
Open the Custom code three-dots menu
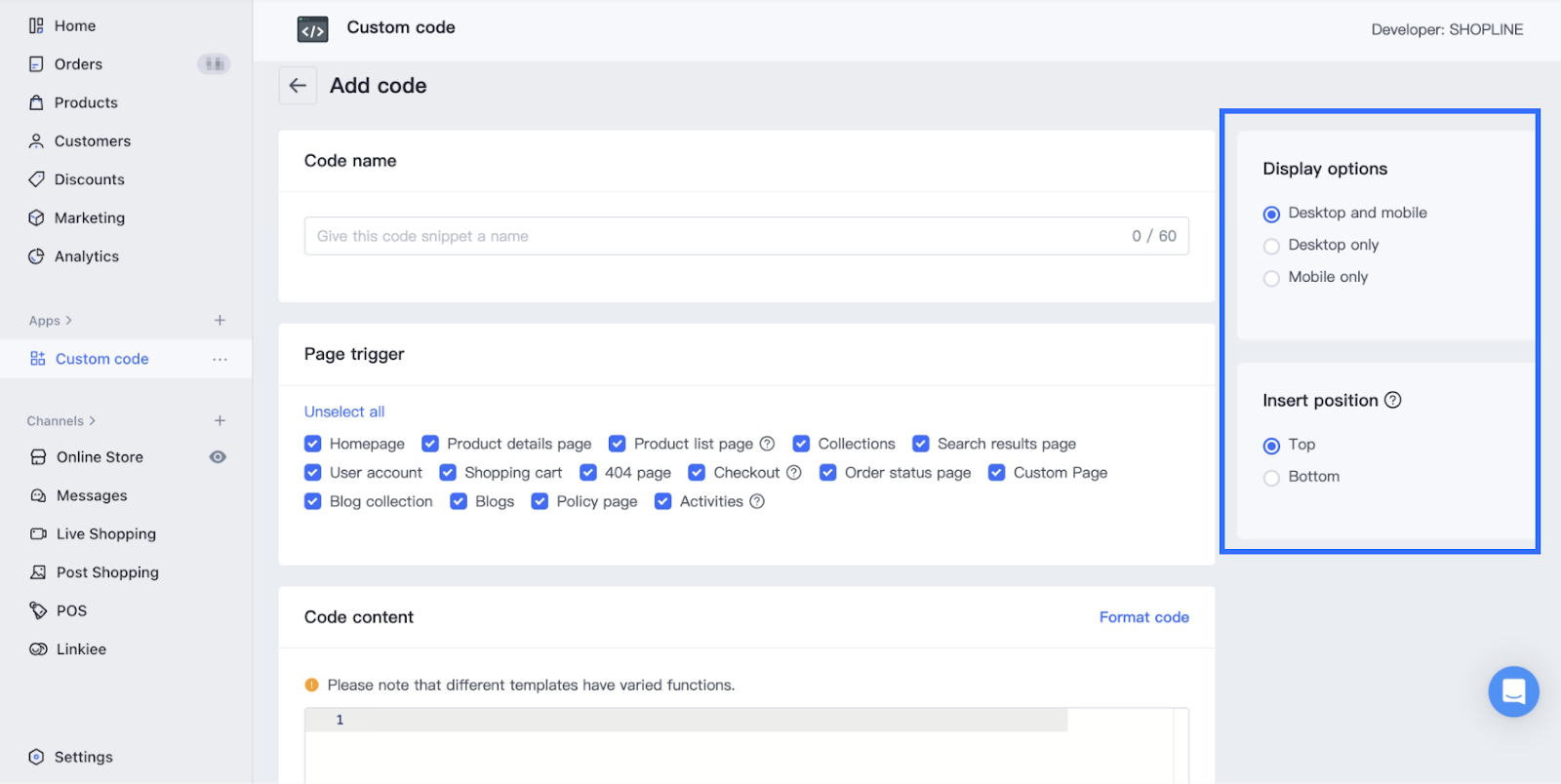pyautogui.click(x=220, y=359)
